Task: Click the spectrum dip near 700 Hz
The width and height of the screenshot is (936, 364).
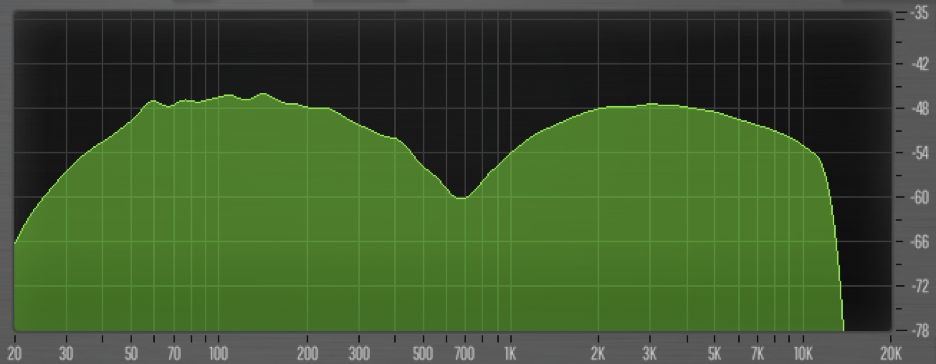Action: click(x=460, y=198)
